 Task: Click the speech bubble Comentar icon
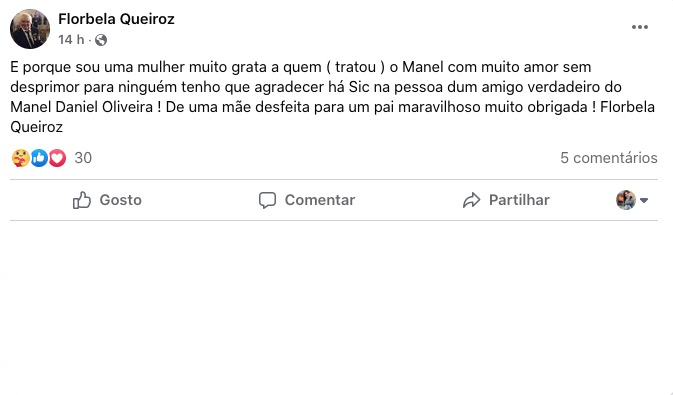click(x=267, y=200)
